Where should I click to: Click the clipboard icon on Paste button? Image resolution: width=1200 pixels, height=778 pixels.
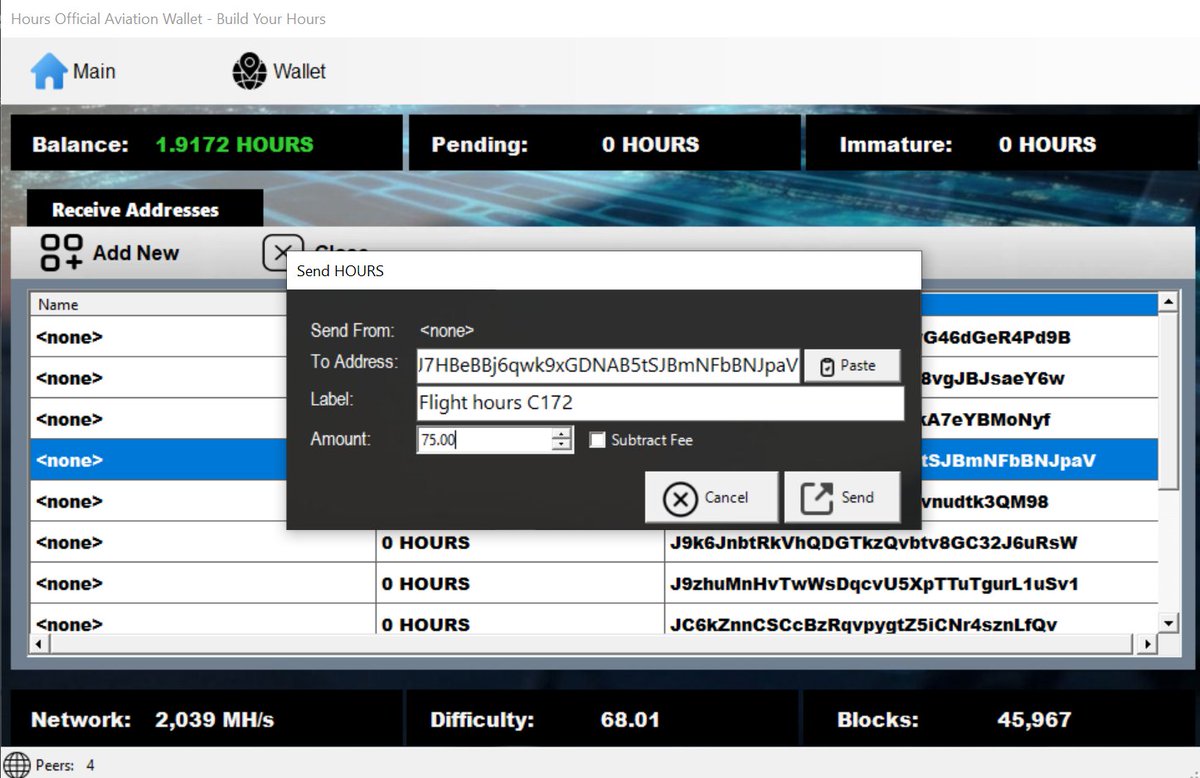click(827, 367)
